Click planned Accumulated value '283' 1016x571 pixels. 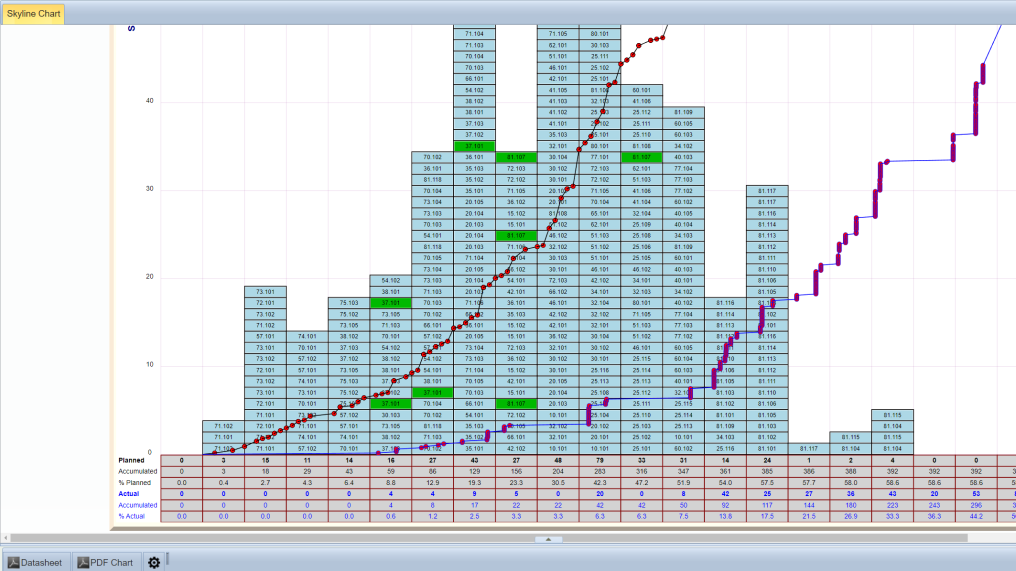599,471
